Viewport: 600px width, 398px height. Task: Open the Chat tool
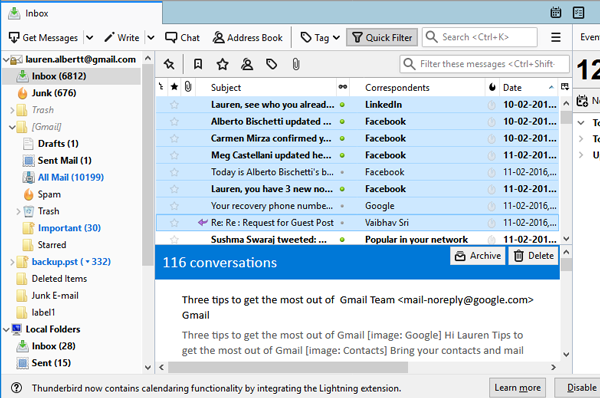(183, 38)
